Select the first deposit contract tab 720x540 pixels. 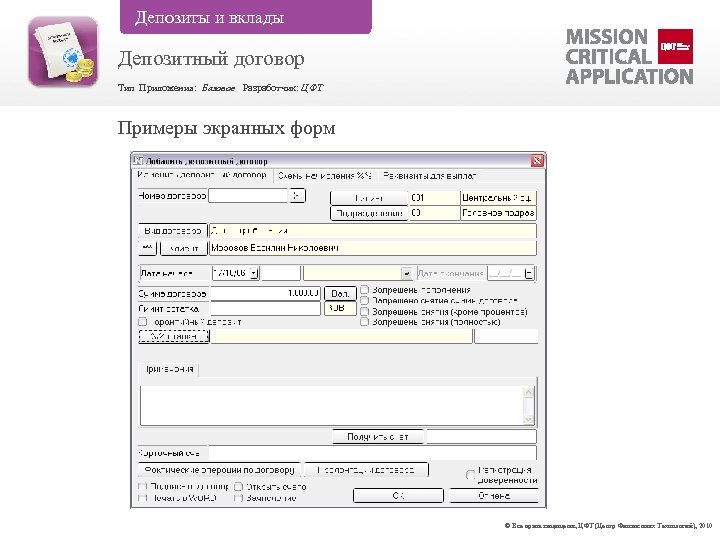click(x=202, y=175)
